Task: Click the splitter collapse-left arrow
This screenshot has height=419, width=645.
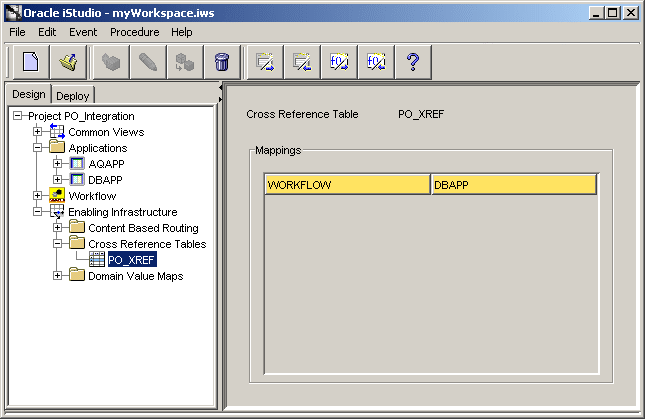Action: tap(221, 87)
